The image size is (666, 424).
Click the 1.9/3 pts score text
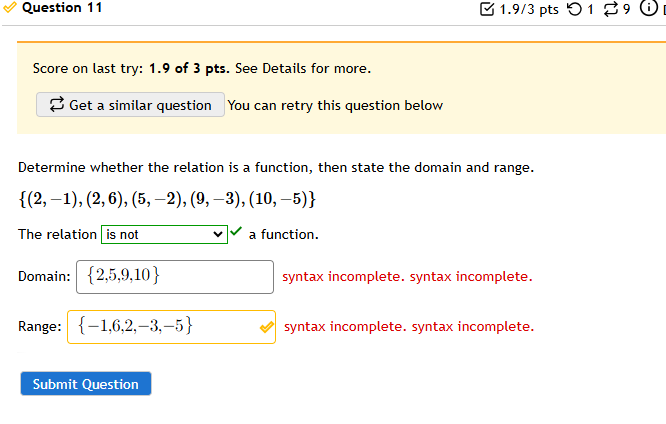point(529,9)
